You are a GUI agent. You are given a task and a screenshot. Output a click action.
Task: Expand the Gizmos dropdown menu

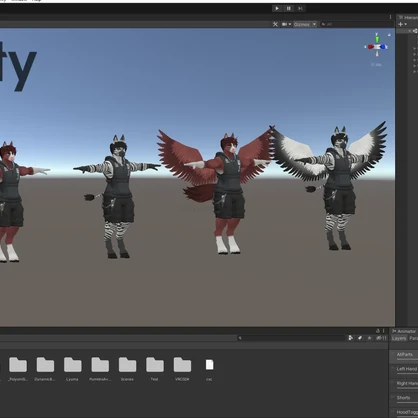pos(305,24)
